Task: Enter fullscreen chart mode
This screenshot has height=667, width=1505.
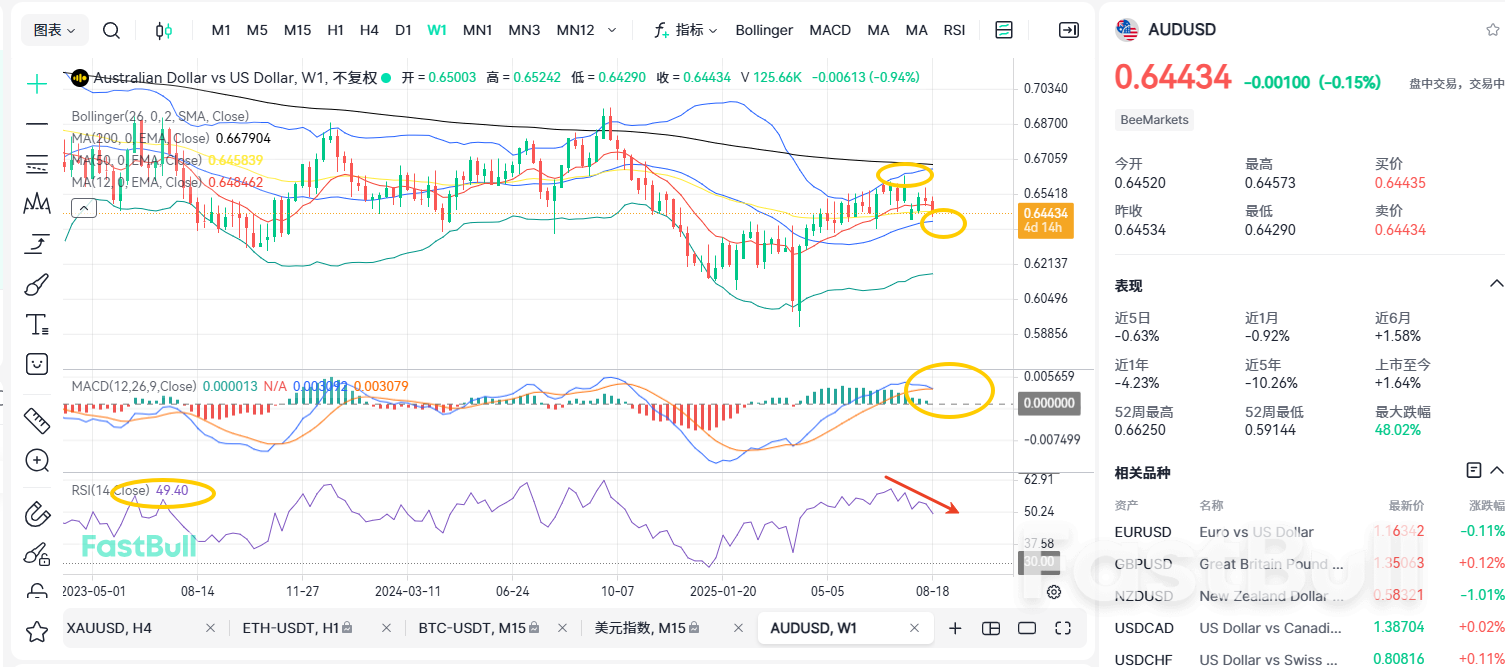Action: pos(1062,628)
